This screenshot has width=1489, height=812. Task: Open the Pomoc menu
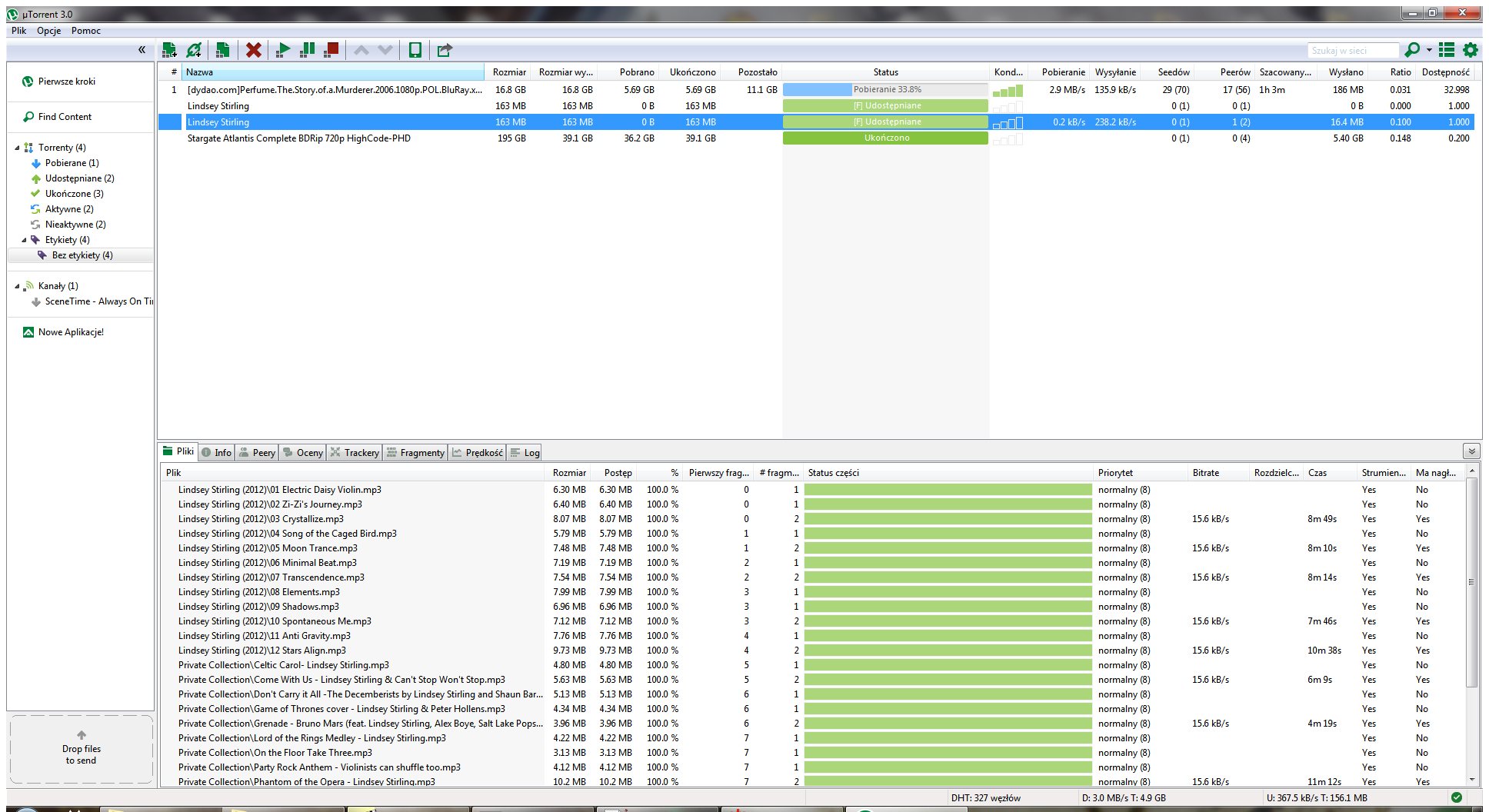pos(86,31)
